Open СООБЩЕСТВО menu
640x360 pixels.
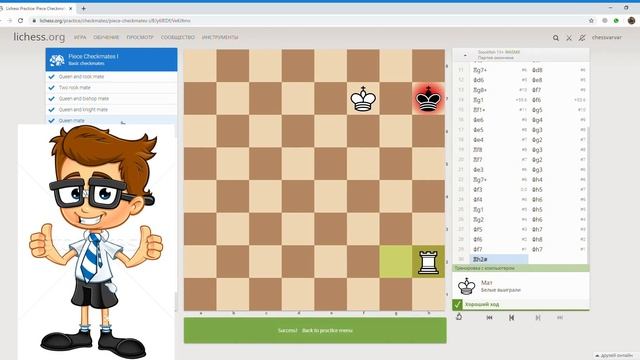(x=178, y=37)
